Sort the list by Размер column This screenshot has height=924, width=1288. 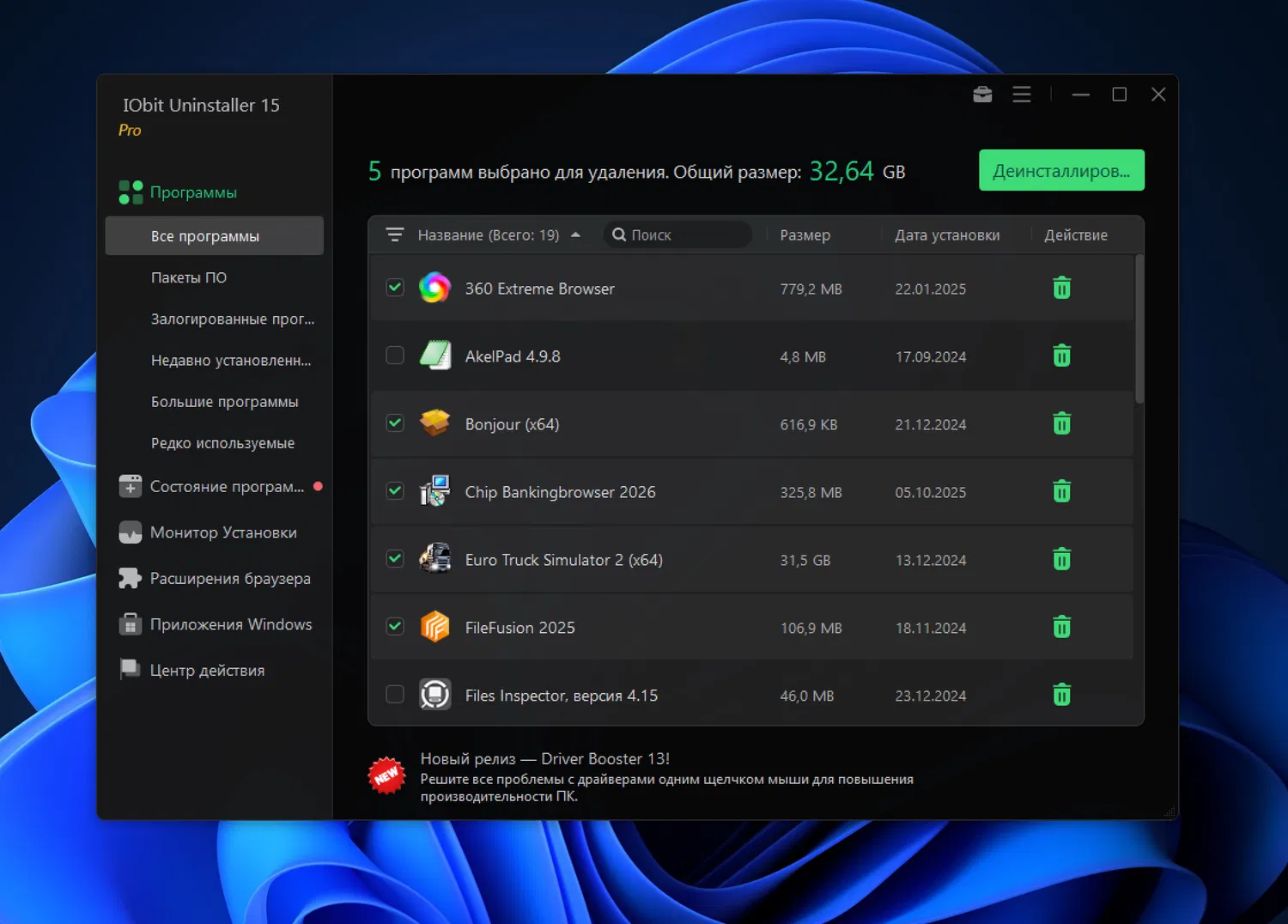(x=805, y=235)
